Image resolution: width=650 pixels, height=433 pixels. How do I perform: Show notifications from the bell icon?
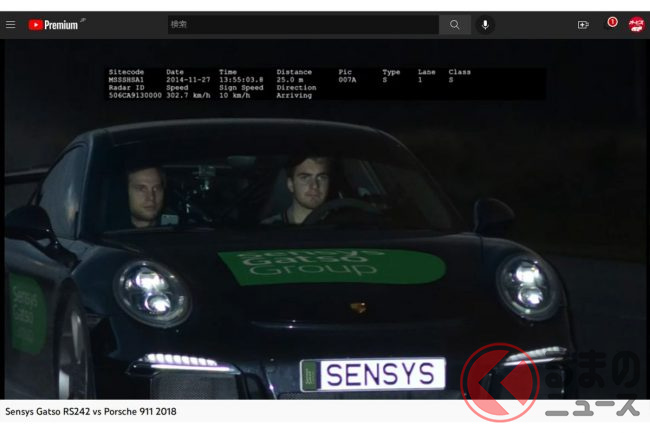pyautogui.click(x=611, y=24)
